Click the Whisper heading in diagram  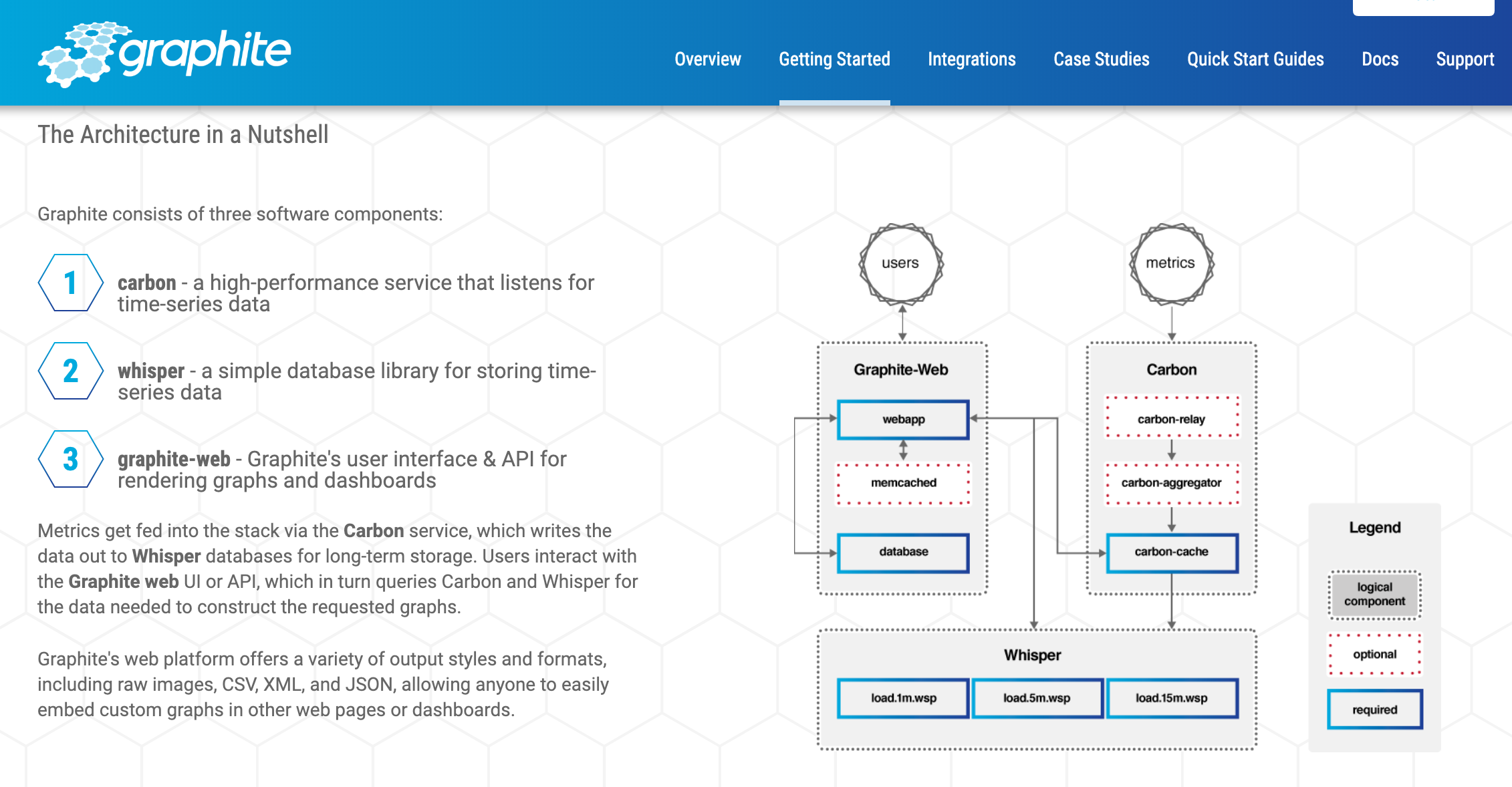(x=1032, y=655)
